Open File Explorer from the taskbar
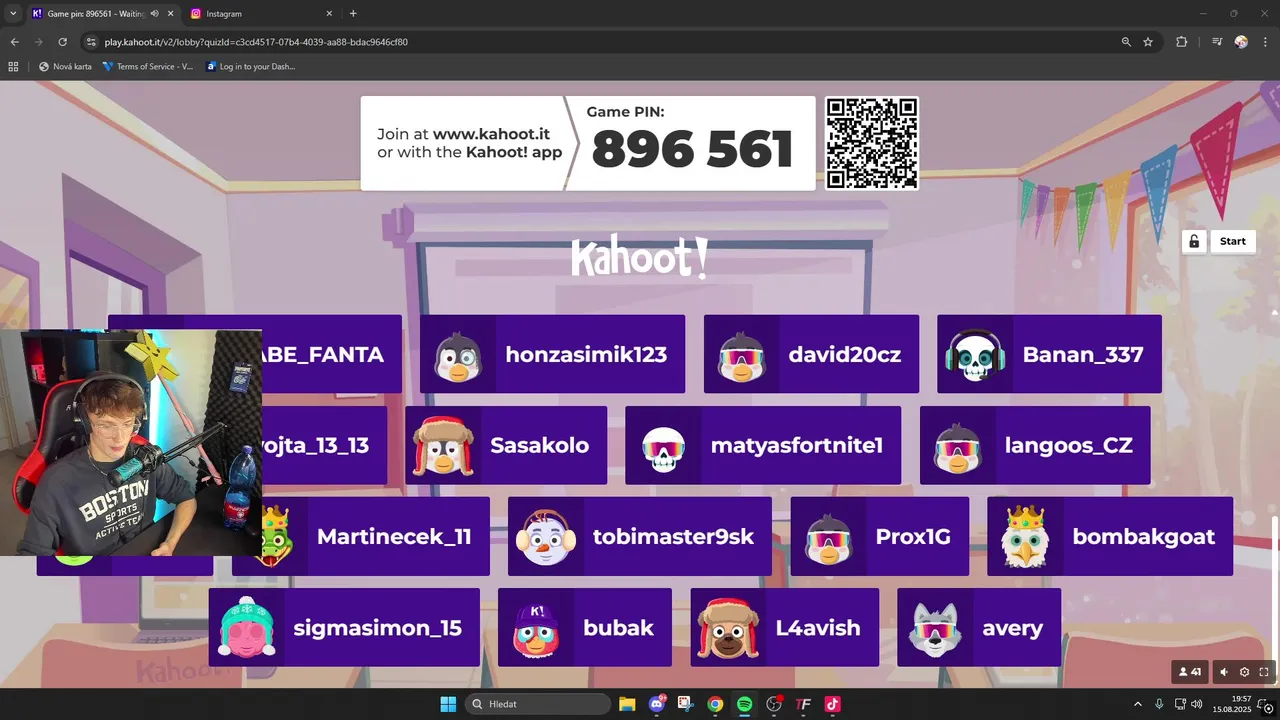Viewport: 1280px width, 720px height. tap(627, 704)
